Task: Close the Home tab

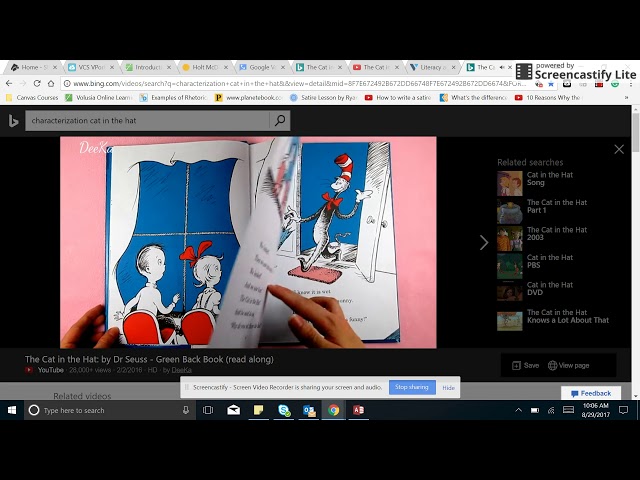Action: [55, 67]
